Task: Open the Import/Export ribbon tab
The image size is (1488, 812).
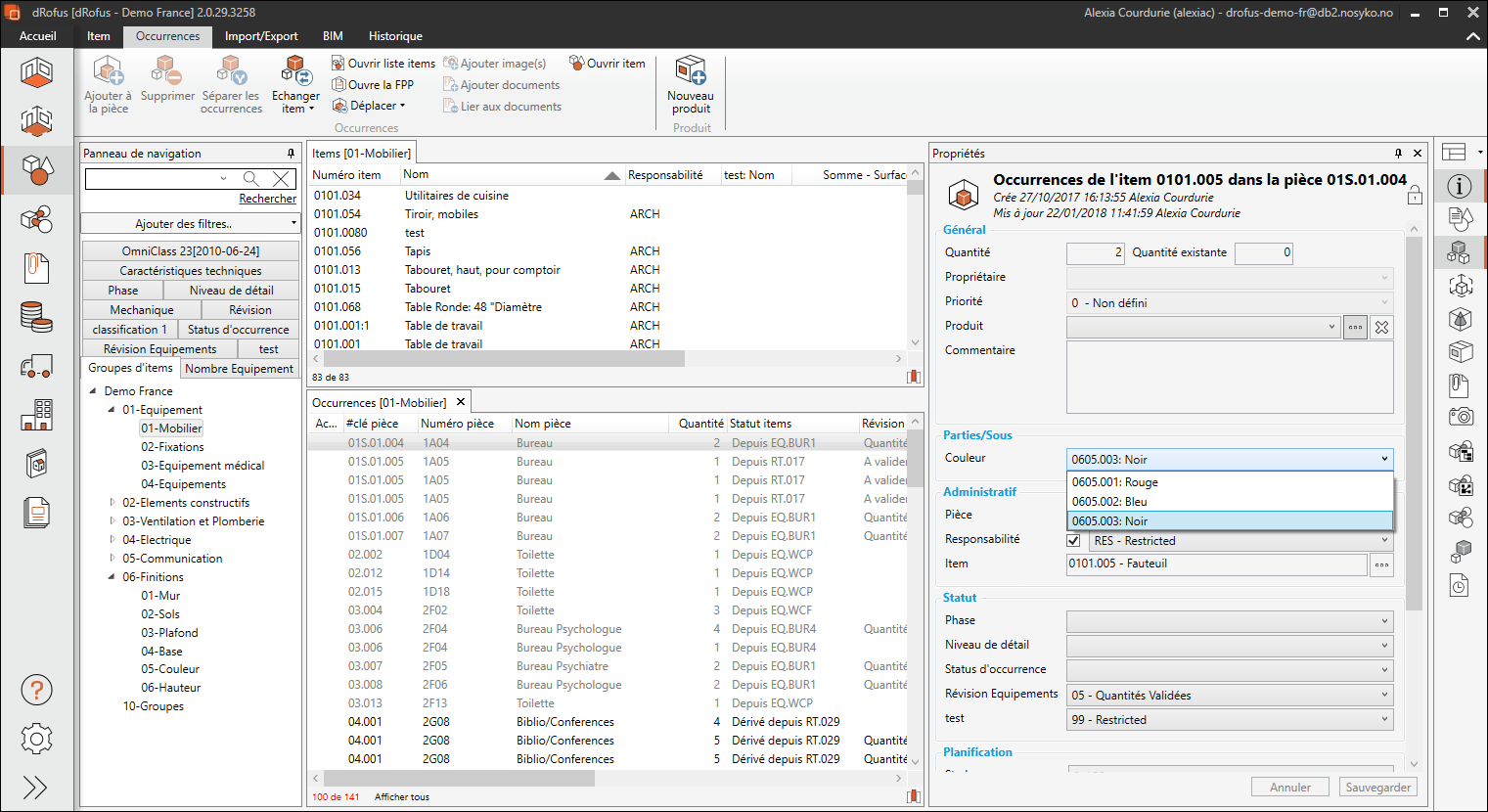Action: [261, 36]
